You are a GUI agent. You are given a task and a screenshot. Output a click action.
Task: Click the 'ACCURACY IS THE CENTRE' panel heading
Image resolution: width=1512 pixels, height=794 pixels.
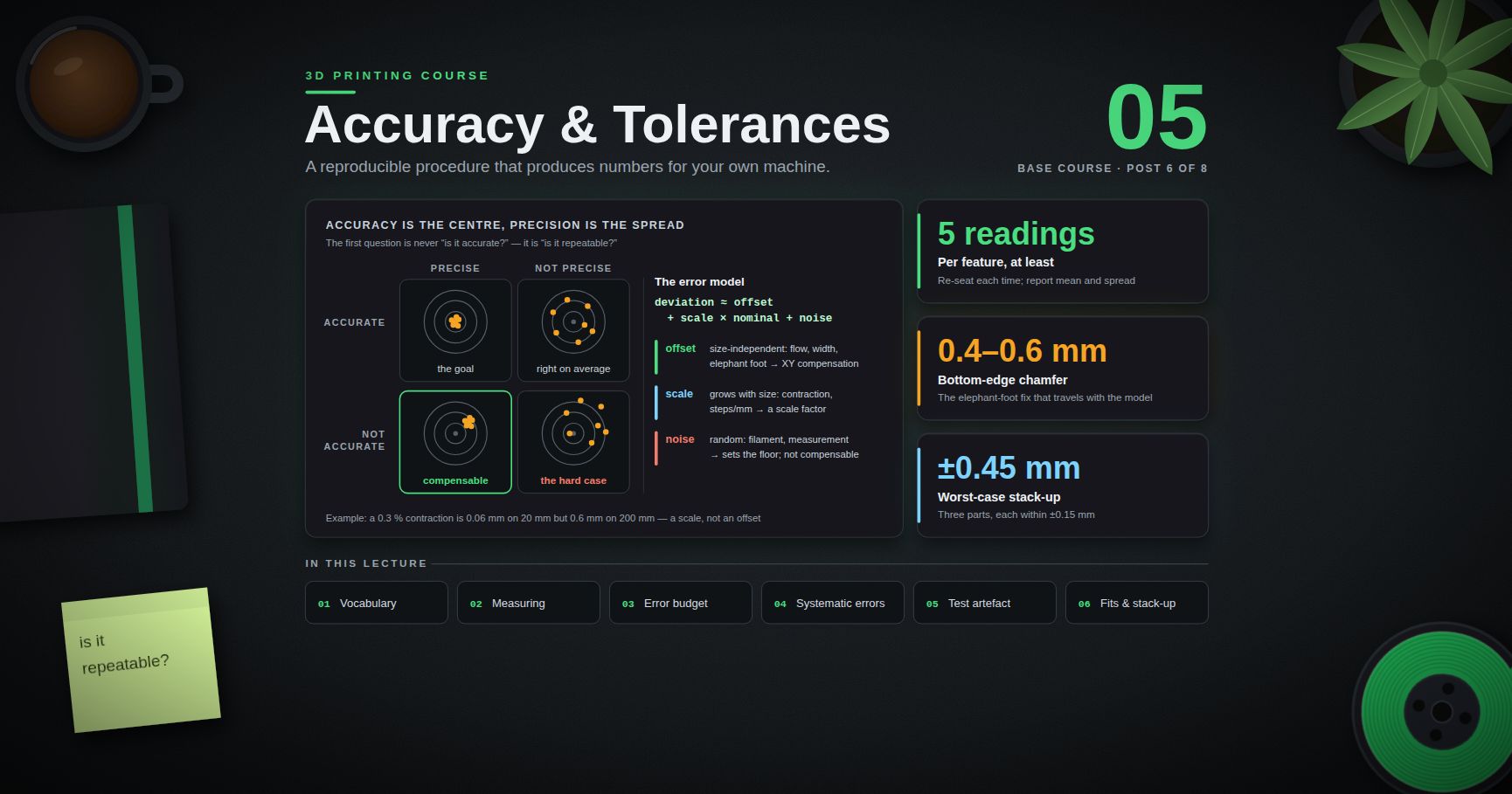505,225
